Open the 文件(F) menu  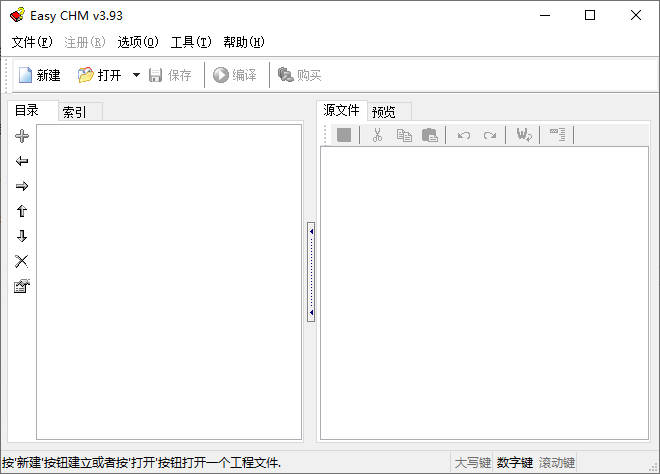click(x=32, y=42)
